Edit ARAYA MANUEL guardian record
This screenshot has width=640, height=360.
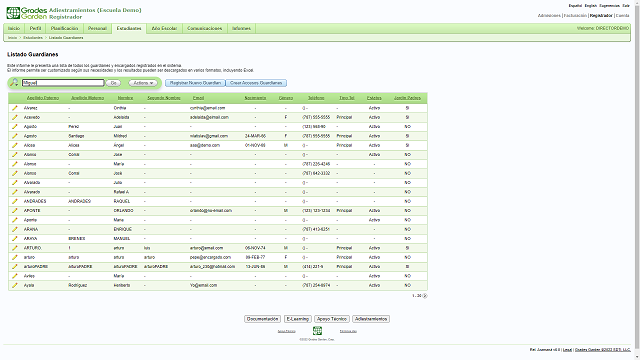(15, 239)
